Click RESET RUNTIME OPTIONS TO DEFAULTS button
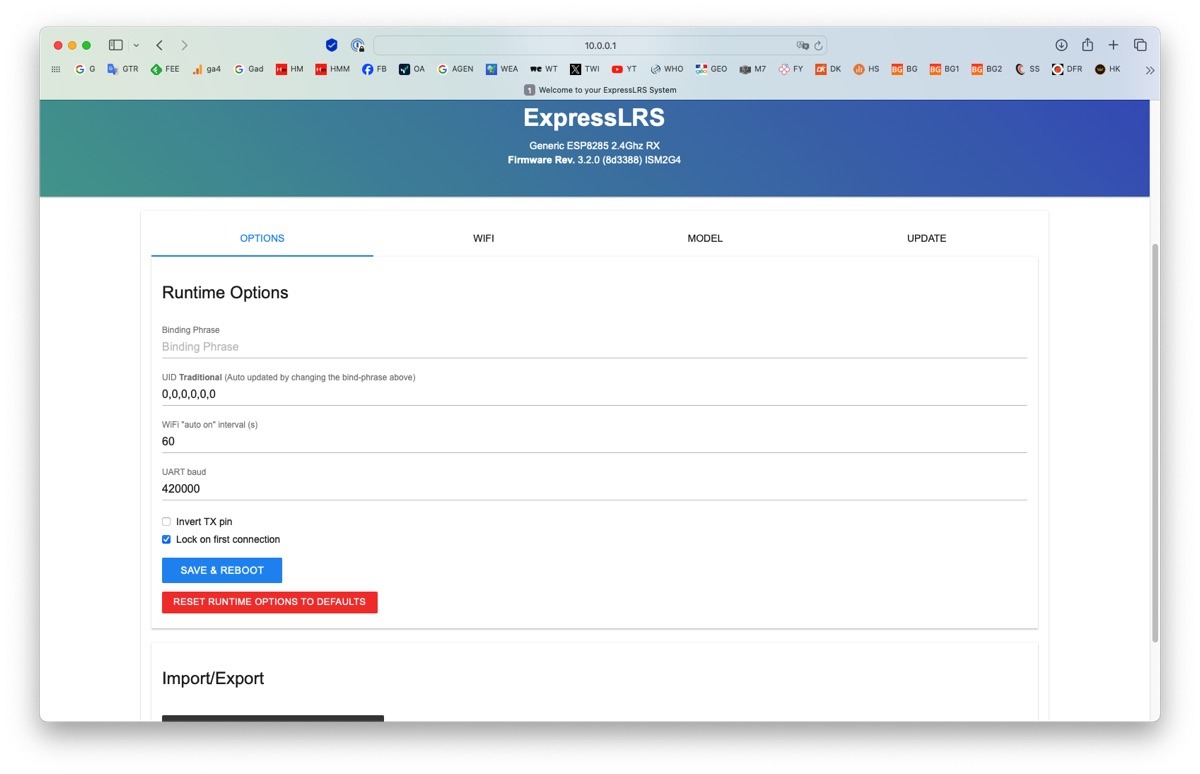 [x=270, y=602]
